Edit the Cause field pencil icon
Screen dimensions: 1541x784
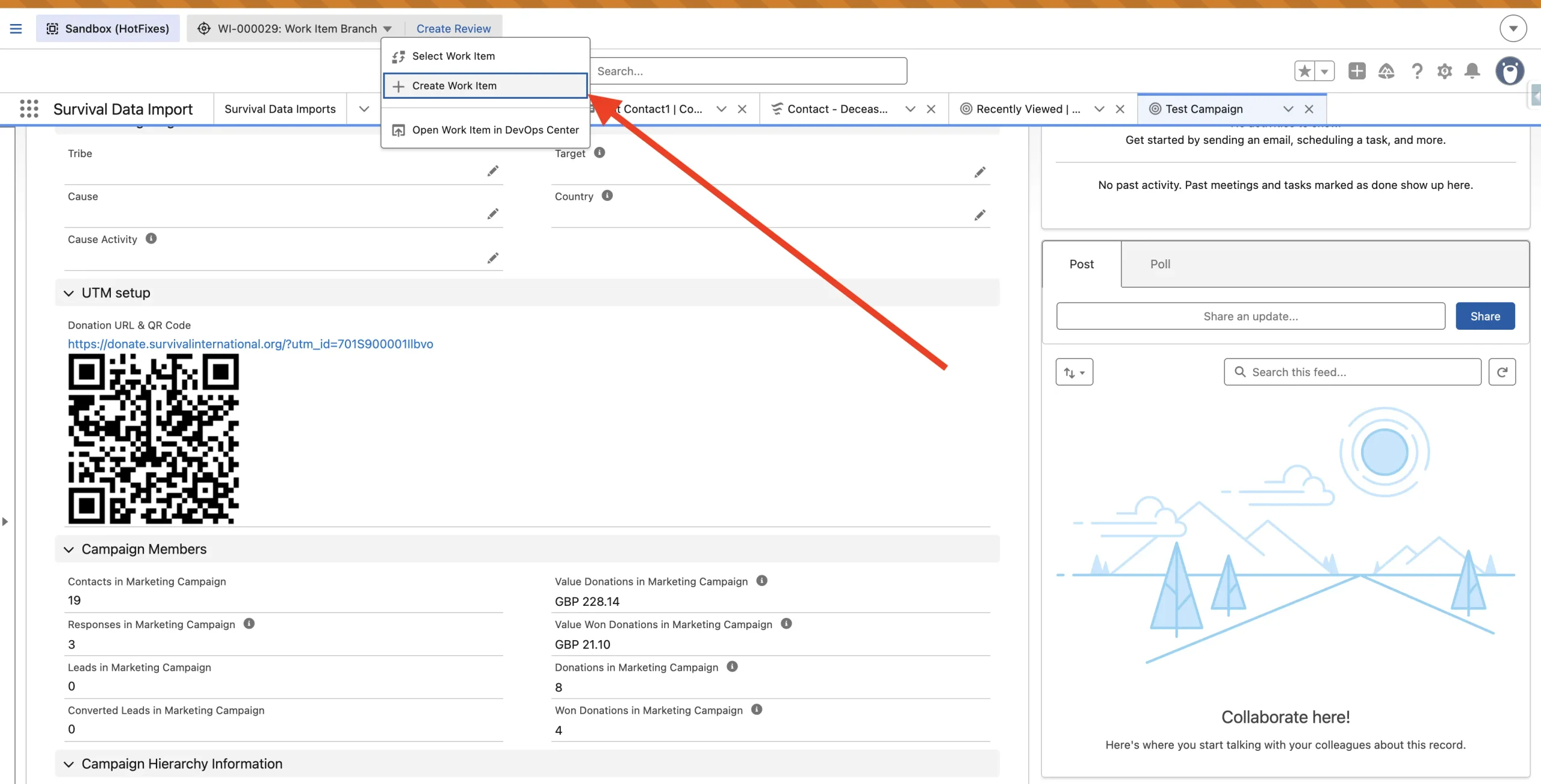493,214
